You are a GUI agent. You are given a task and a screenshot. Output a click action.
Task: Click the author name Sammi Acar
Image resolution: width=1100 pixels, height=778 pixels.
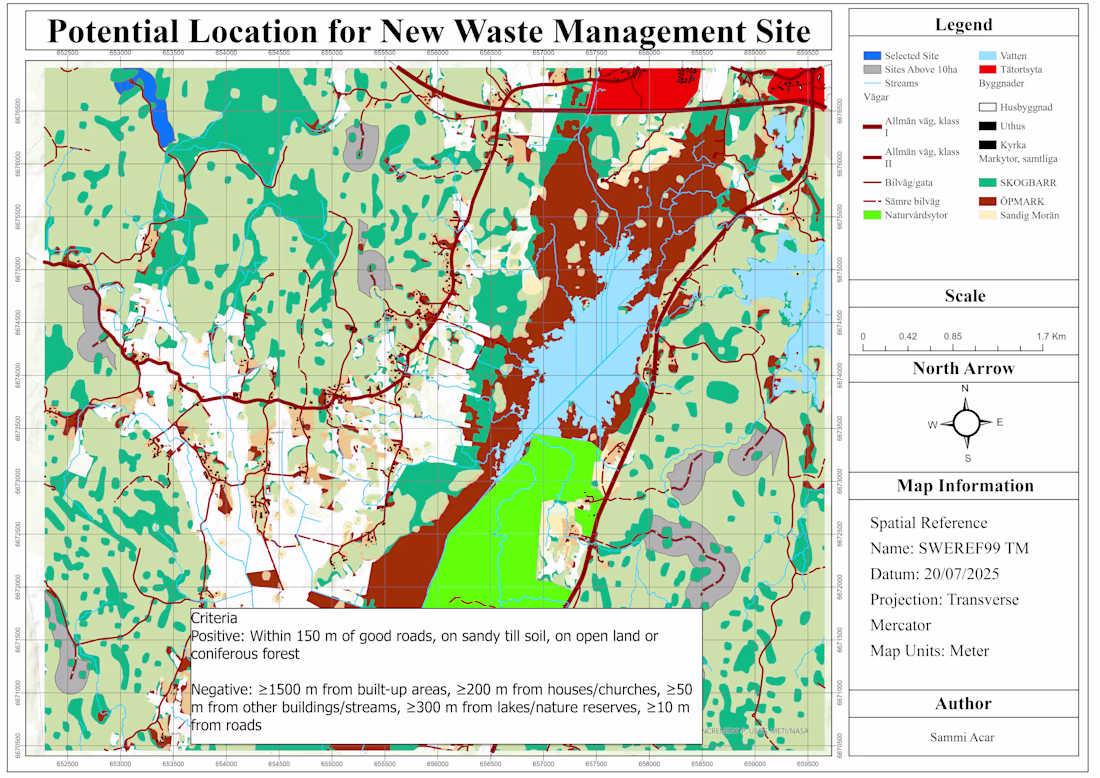[x=962, y=737]
